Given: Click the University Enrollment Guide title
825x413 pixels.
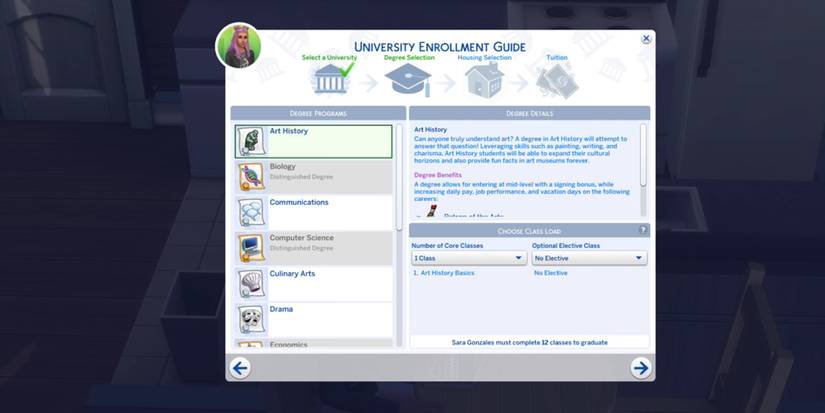Looking at the screenshot, I should pyautogui.click(x=440, y=46).
